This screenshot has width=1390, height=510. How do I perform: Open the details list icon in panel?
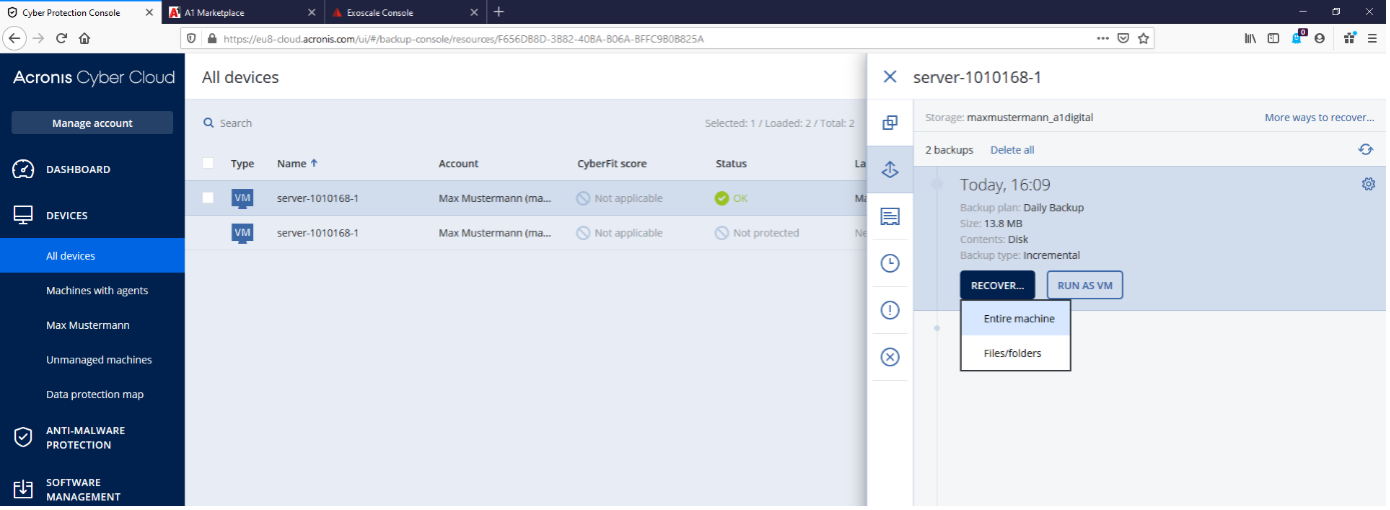889,216
